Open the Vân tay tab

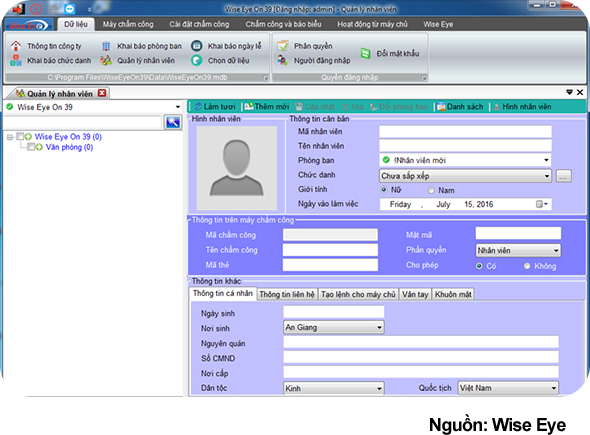415,294
